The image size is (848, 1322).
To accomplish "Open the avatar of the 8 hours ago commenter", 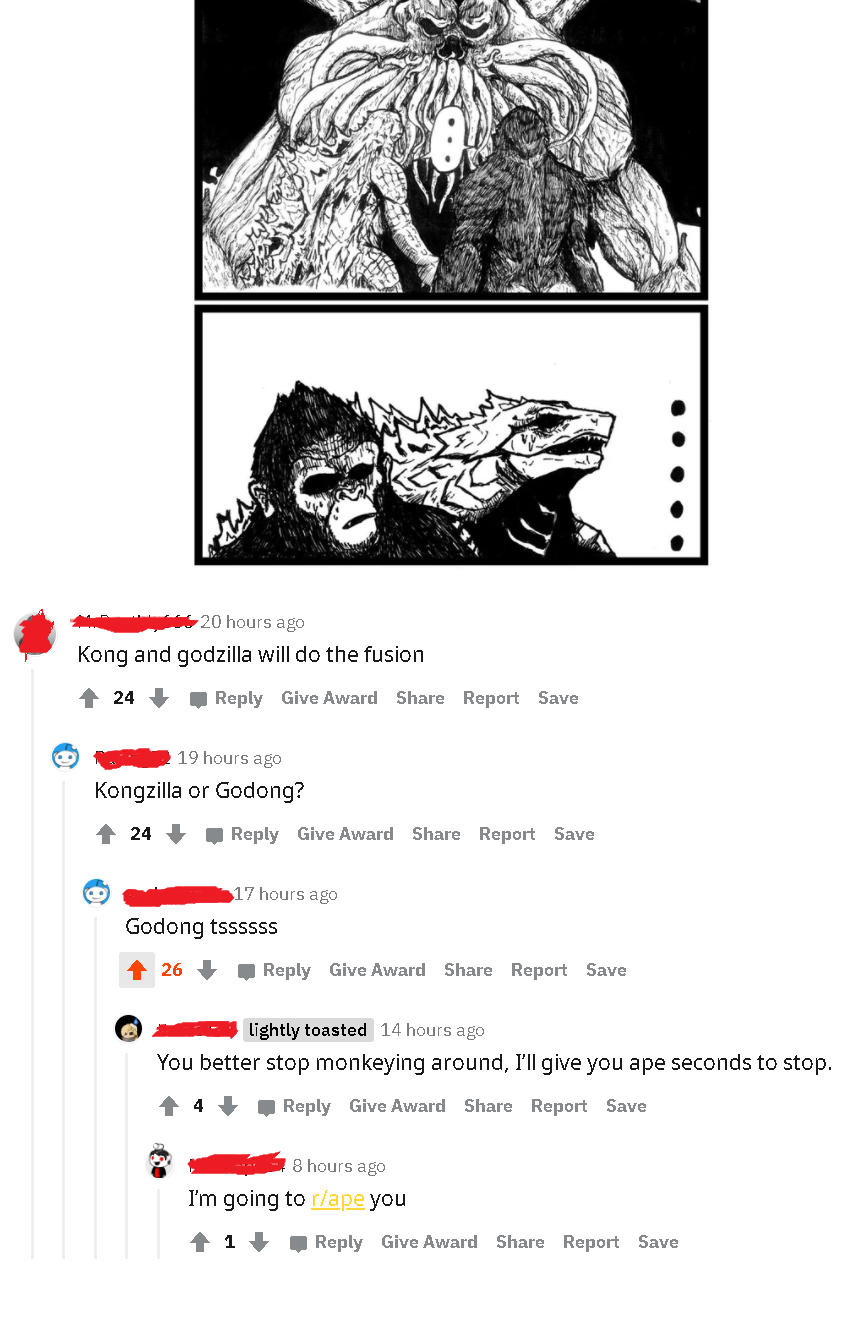I will click(x=160, y=1163).
